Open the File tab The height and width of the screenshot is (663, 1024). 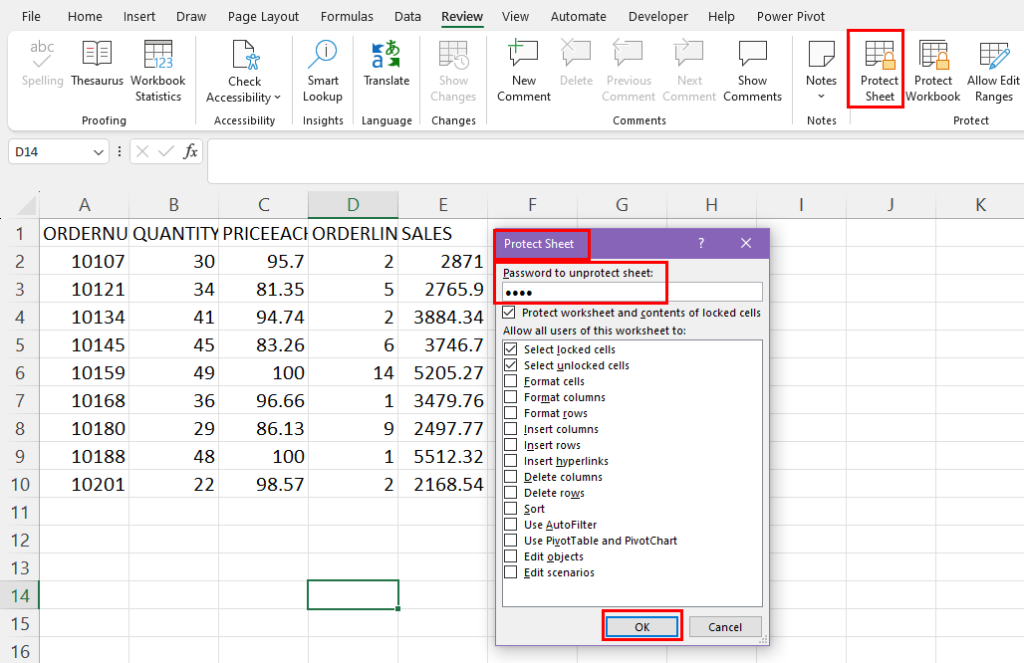(x=31, y=16)
